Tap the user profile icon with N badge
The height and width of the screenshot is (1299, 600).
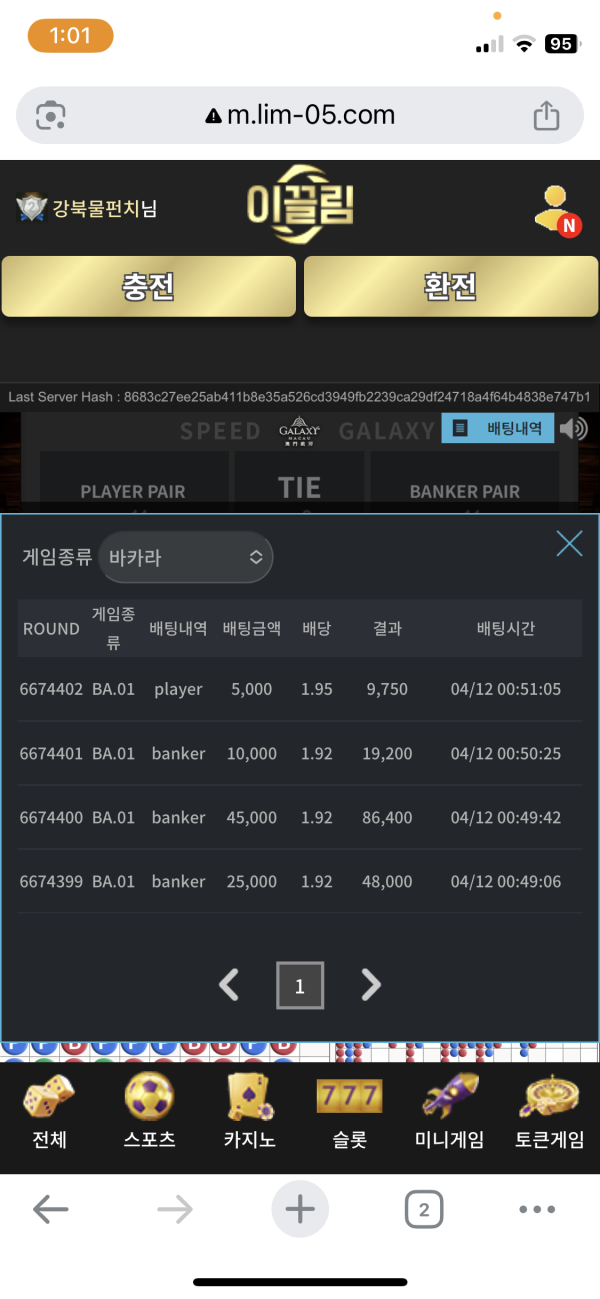point(555,210)
